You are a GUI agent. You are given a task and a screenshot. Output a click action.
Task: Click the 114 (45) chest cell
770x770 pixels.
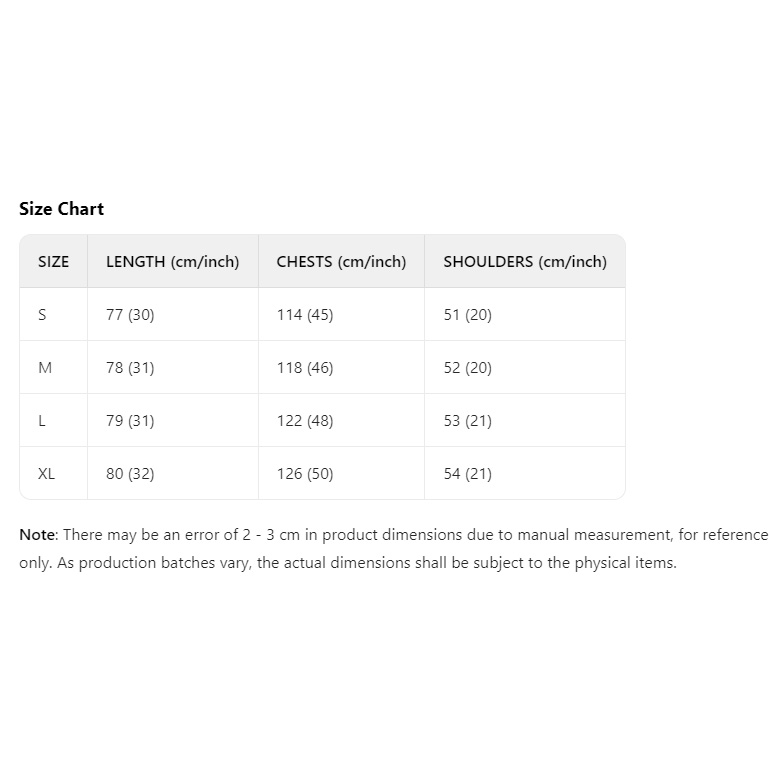click(x=305, y=314)
